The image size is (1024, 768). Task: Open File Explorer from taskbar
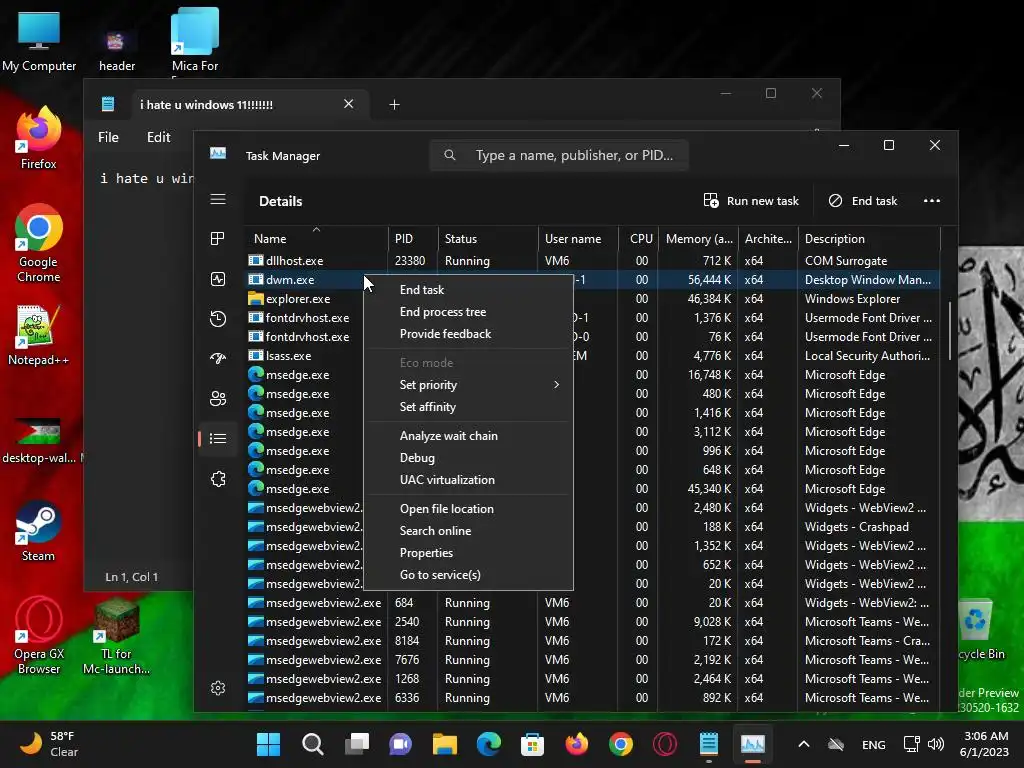(x=445, y=744)
